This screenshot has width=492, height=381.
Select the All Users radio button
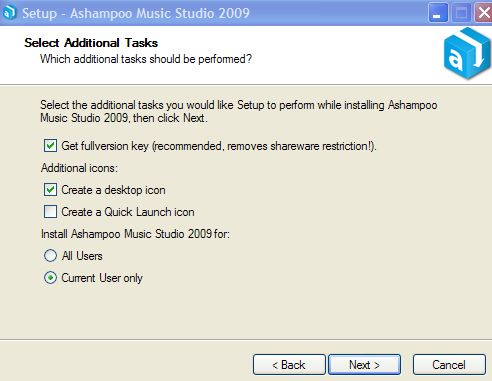point(50,256)
